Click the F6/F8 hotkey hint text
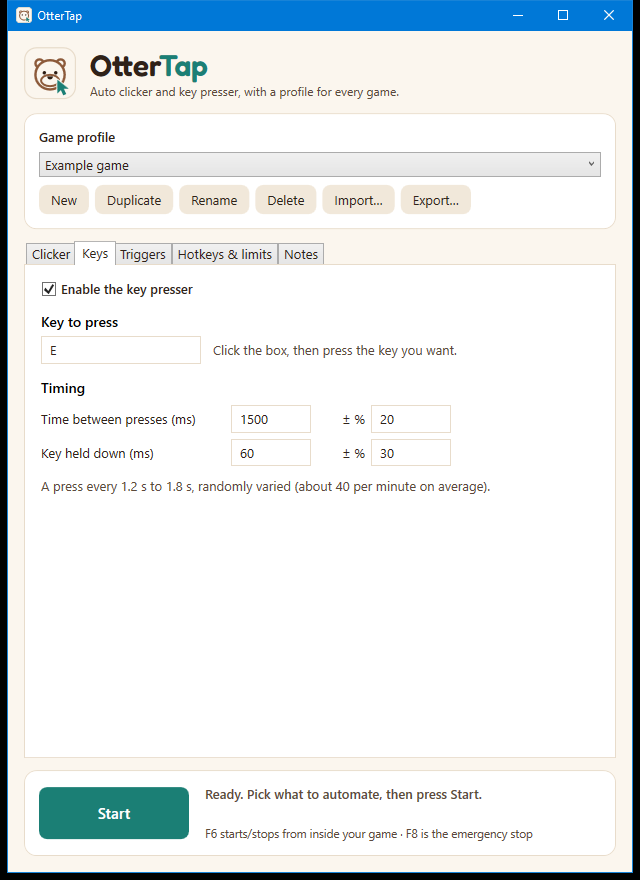The image size is (640, 880). click(x=369, y=834)
